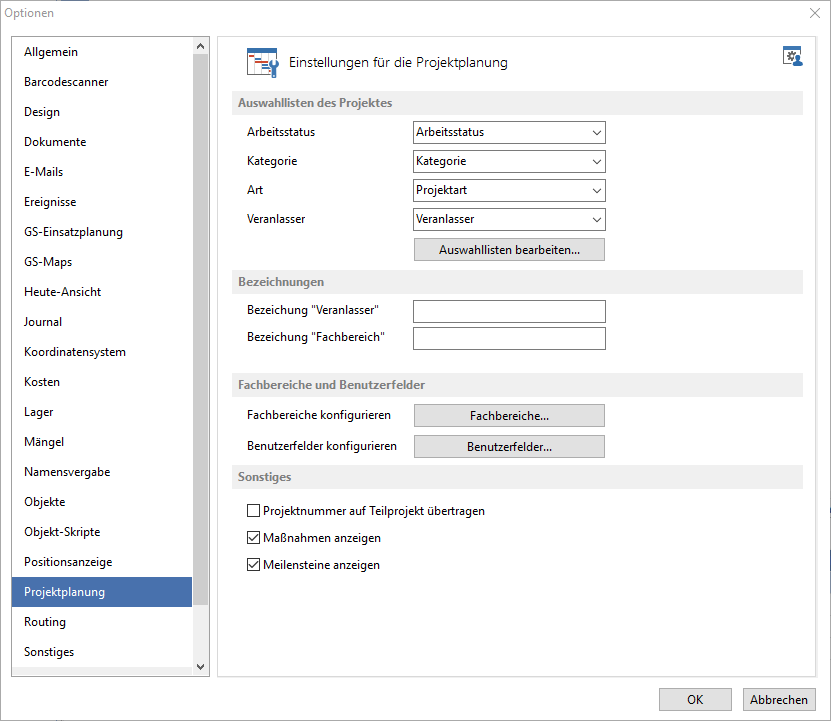Image resolution: width=831 pixels, height=721 pixels.
Task: Open the Art dropdown showing Projektart
Action: (x=509, y=190)
